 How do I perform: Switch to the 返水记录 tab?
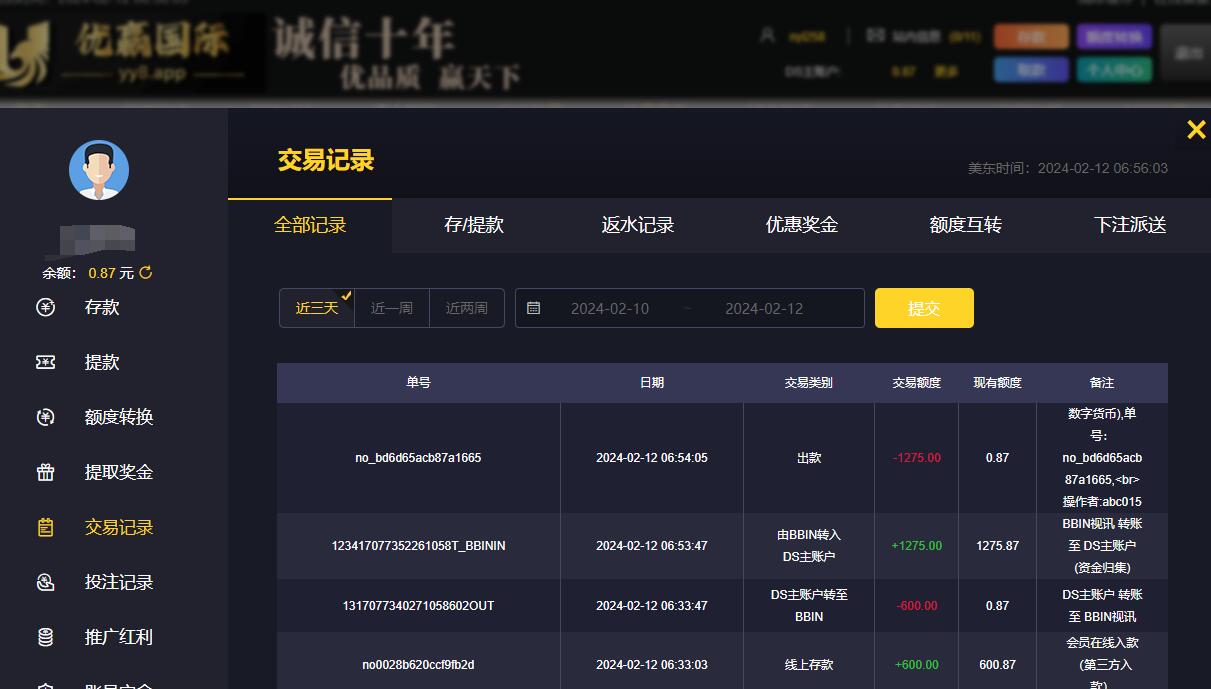[638, 225]
